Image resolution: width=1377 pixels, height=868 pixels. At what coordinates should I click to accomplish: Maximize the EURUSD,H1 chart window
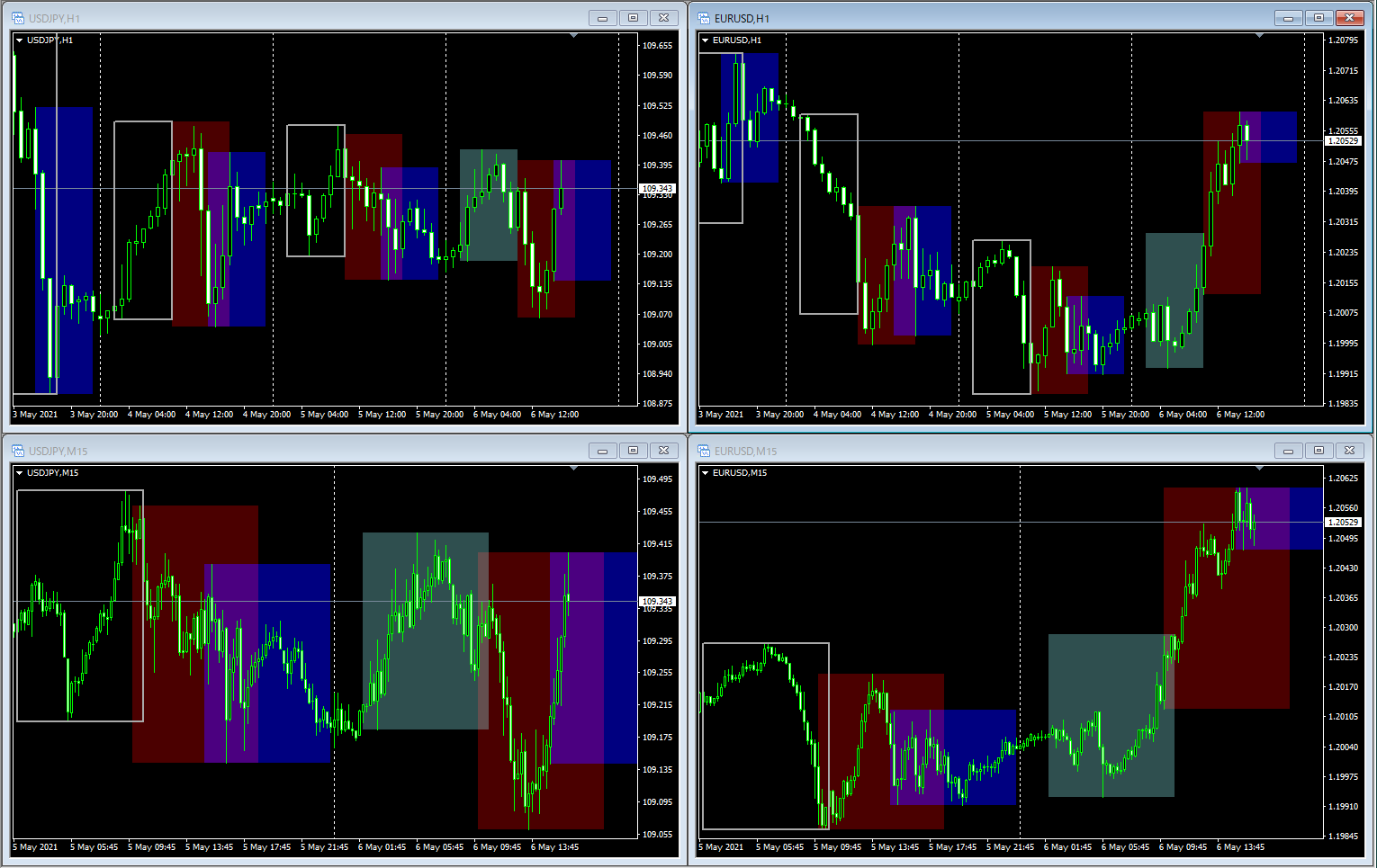(x=1318, y=18)
